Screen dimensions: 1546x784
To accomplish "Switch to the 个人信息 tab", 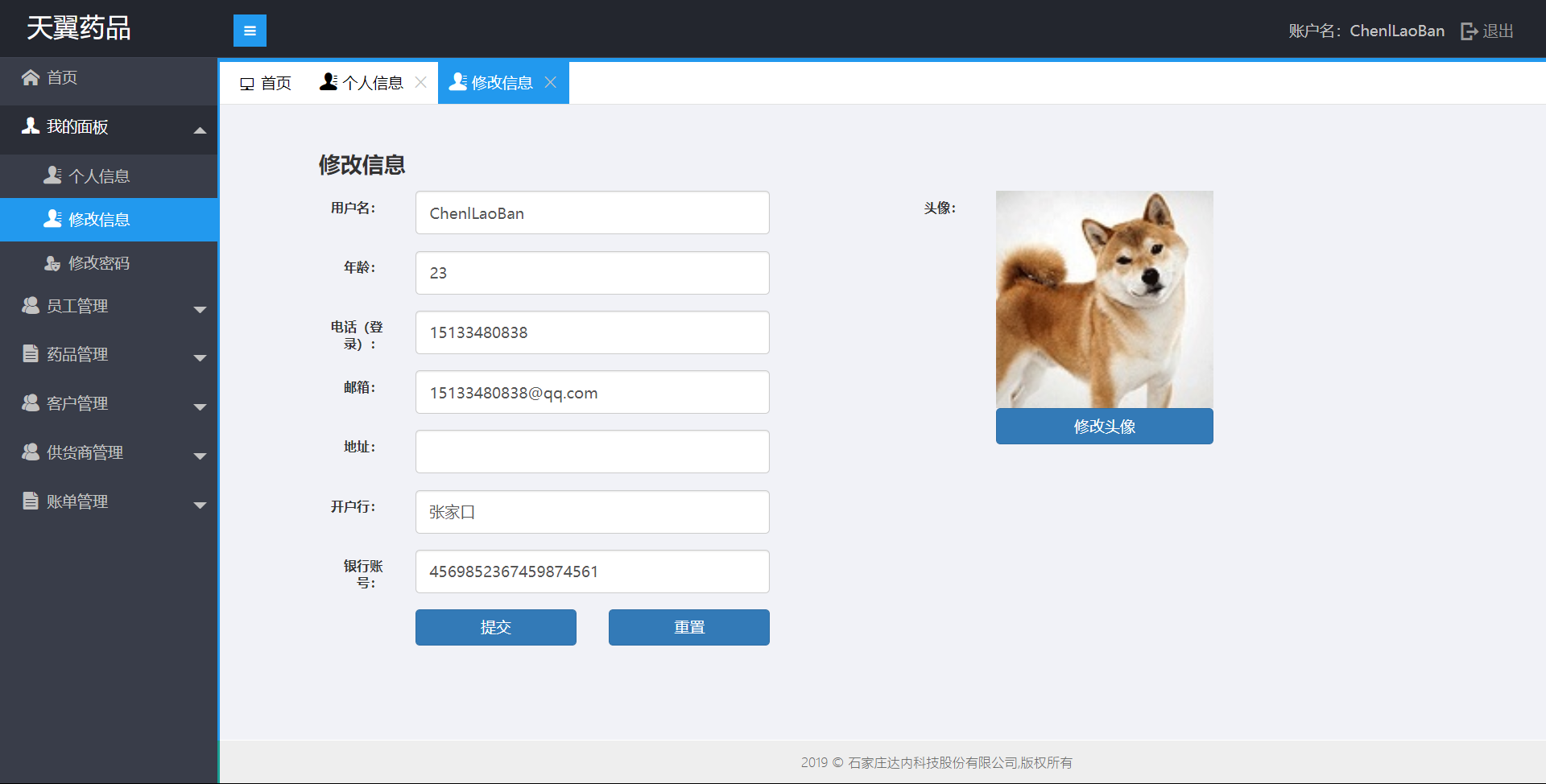I will coord(362,83).
